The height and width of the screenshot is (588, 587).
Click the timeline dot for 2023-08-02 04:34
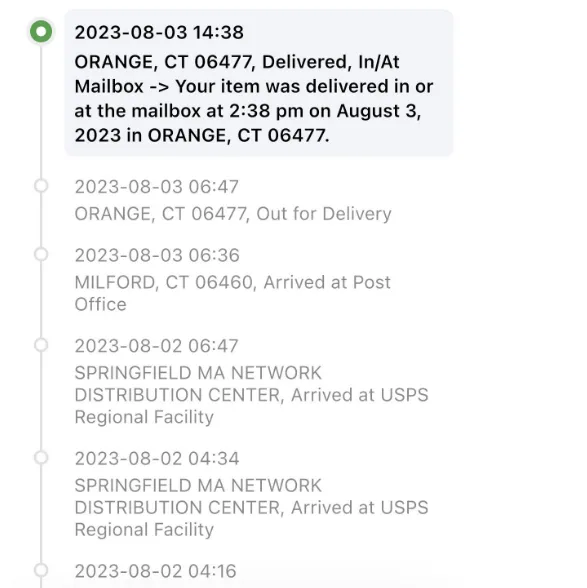pyautogui.click(x=41, y=458)
